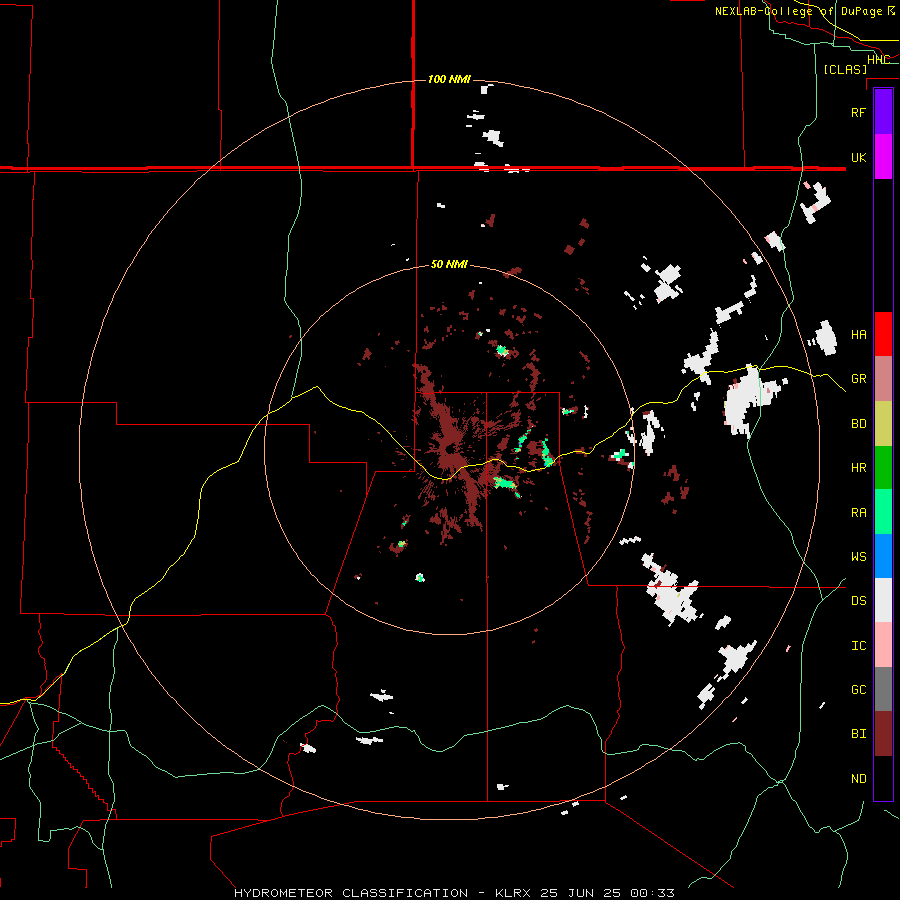Click the gray GC swatch
This screenshot has height=900, width=900.
(x=883, y=689)
